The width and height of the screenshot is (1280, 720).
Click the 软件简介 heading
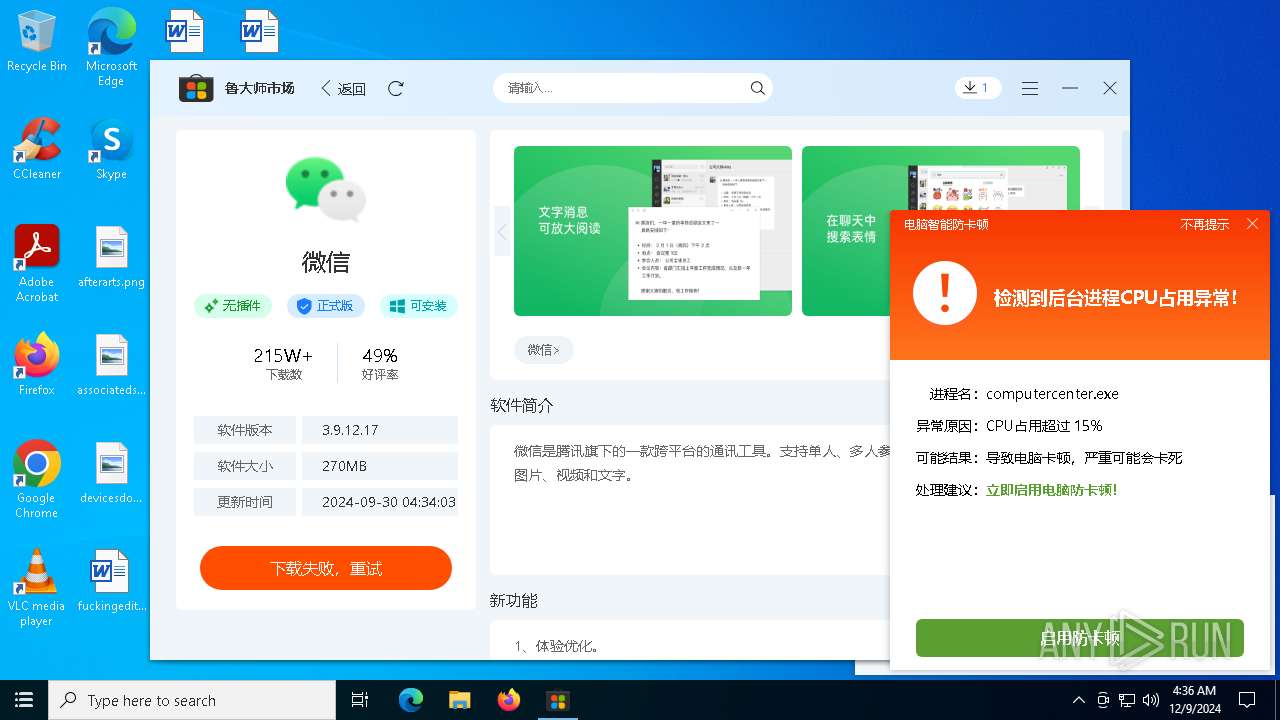click(x=522, y=405)
